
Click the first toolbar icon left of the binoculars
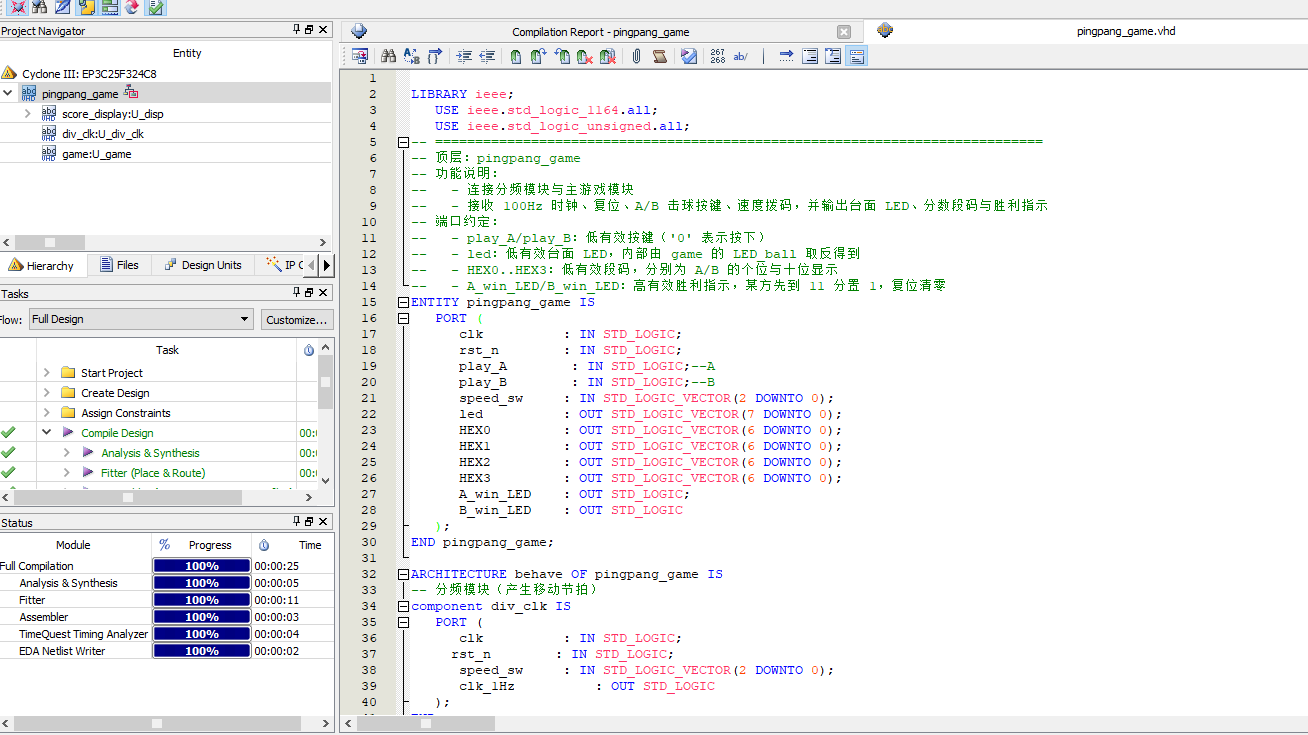click(360, 56)
